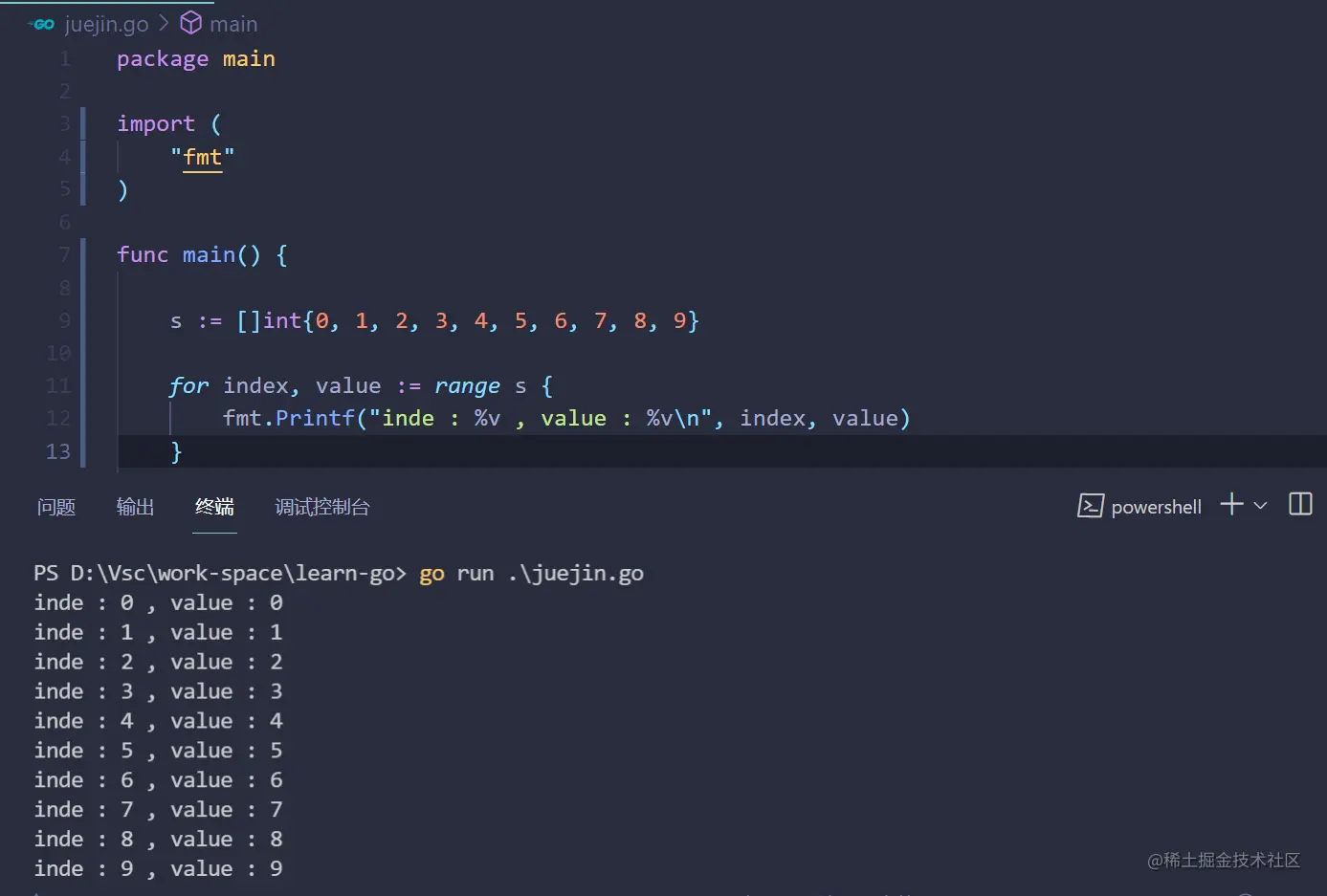This screenshot has height=896, width=1327.
Task: Open the 调试控制台 debug console tab
Action: pyautogui.click(x=322, y=507)
